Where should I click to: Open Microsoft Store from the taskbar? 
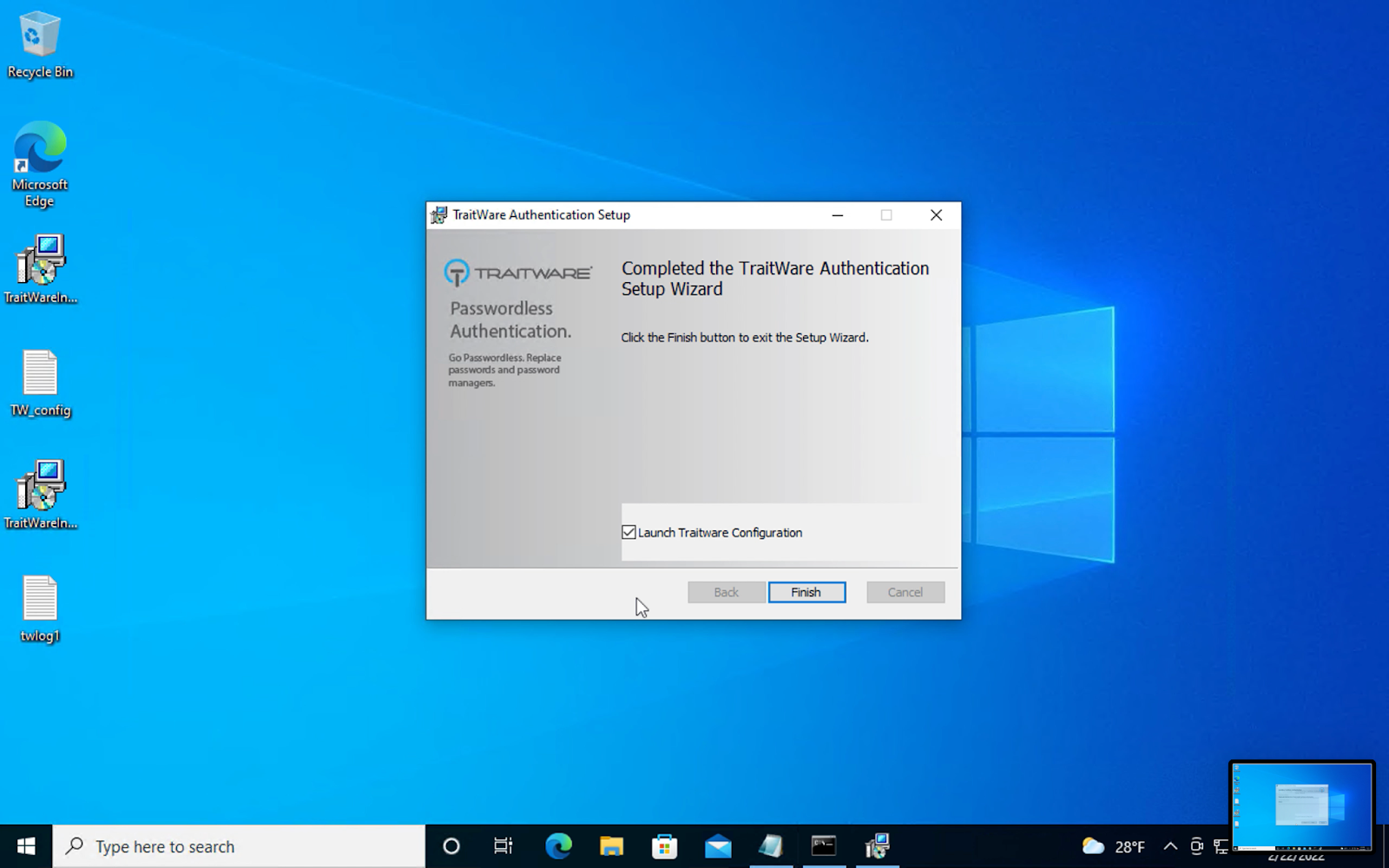click(x=665, y=846)
